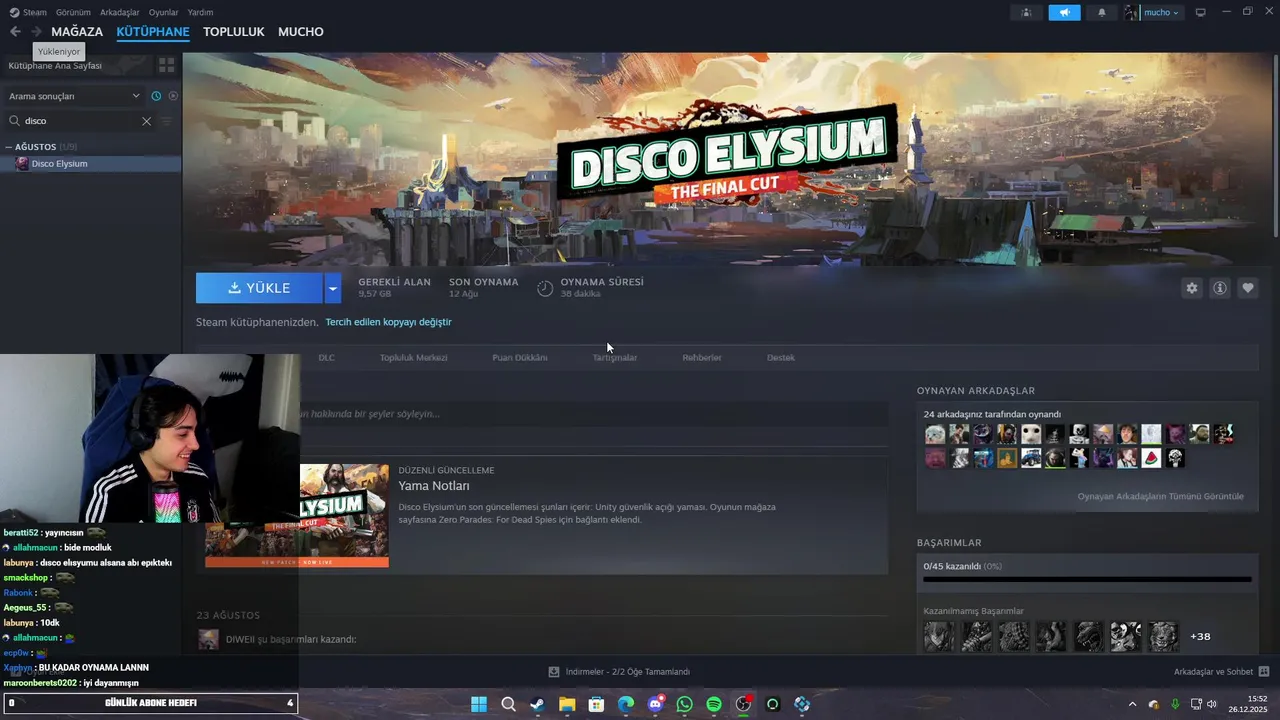Screen dimensions: 1280x720
Task: Open Puan Dükkânı tab
Action: coord(520,357)
